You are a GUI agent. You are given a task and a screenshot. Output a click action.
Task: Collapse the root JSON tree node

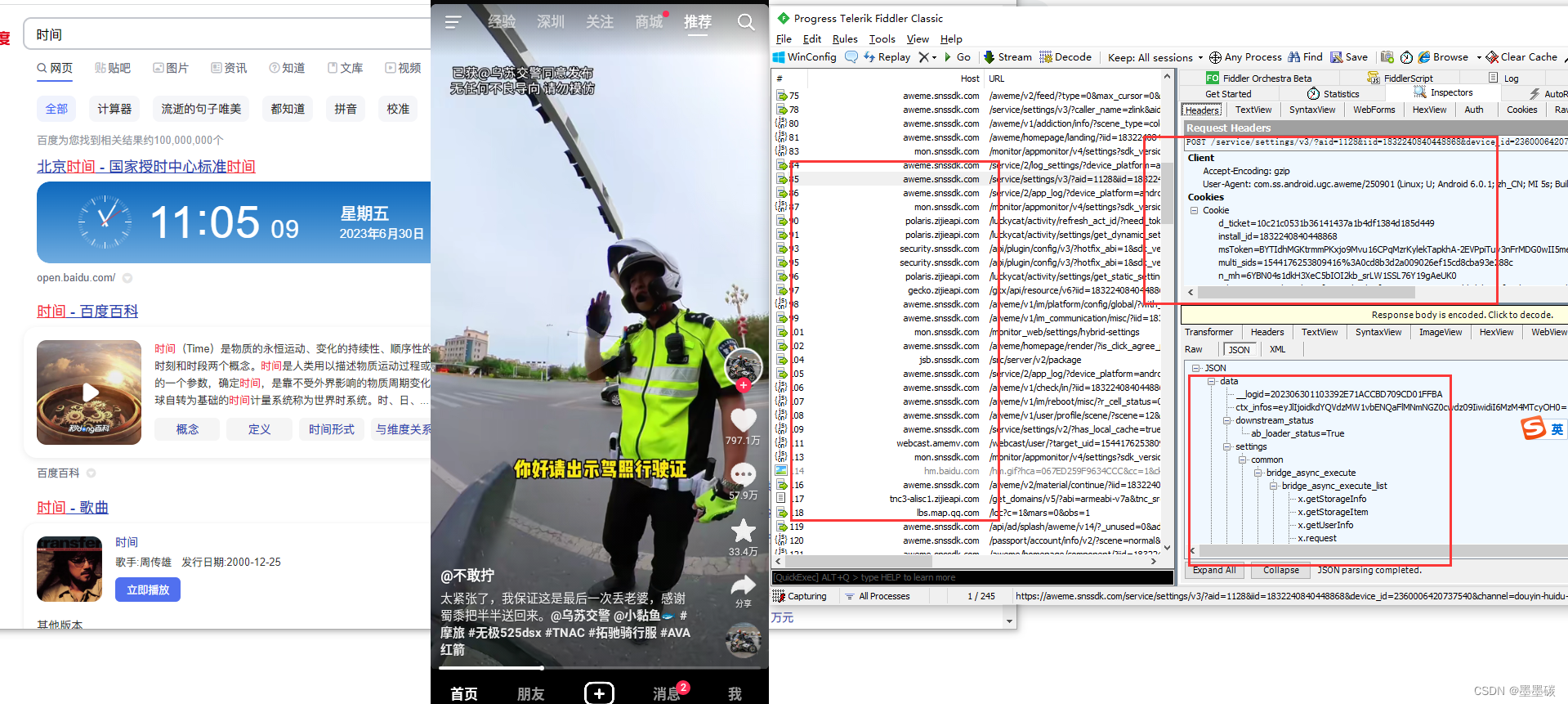[x=1196, y=368]
